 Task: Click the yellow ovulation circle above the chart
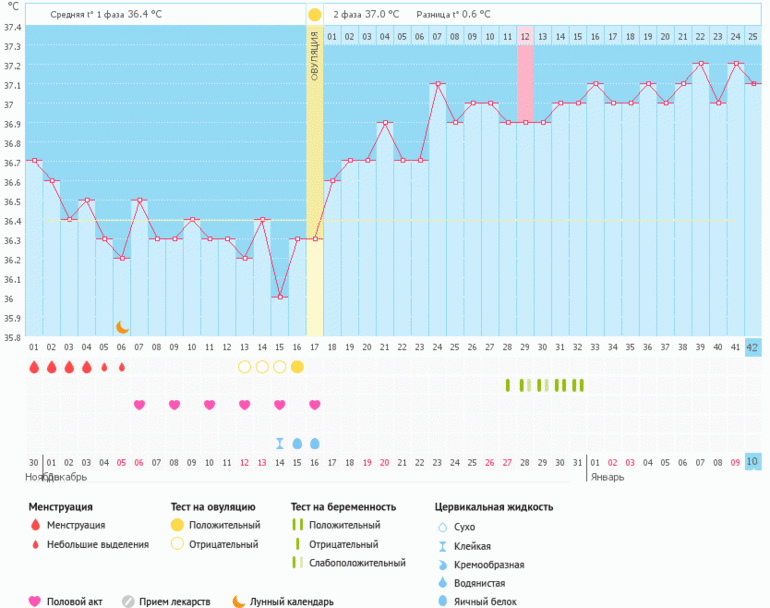click(314, 15)
